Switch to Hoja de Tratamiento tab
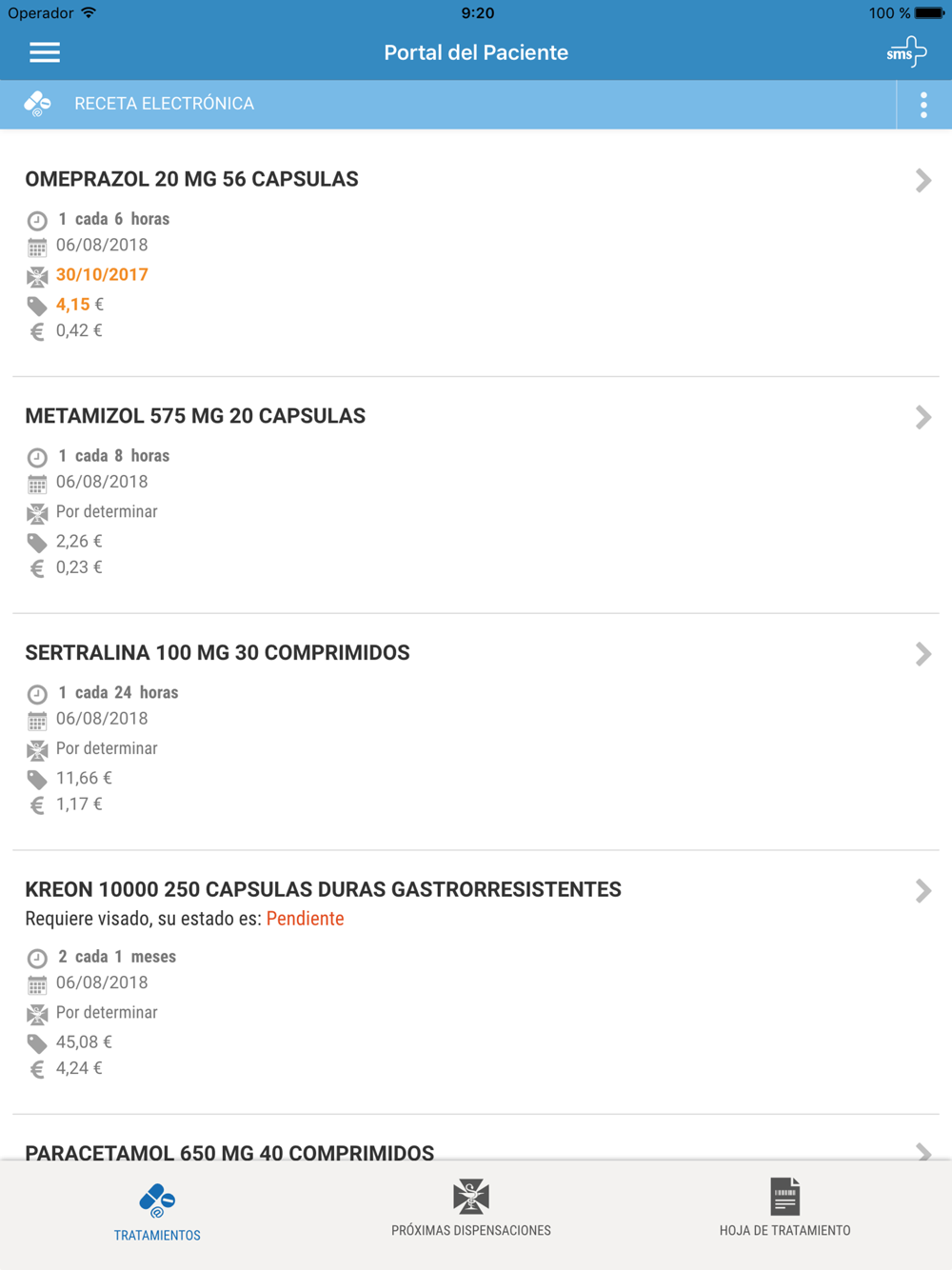Image resolution: width=952 pixels, height=1270 pixels. coord(784,1230)
